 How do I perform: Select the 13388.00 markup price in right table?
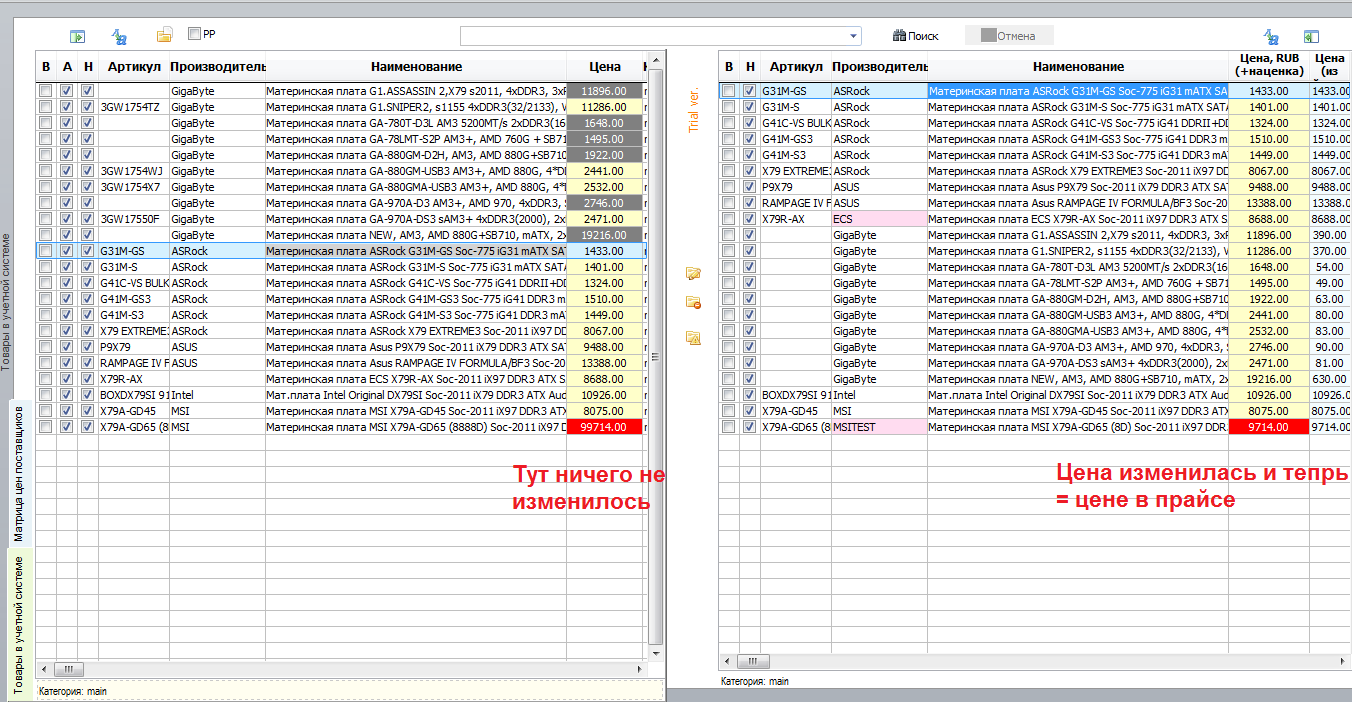1268,203
